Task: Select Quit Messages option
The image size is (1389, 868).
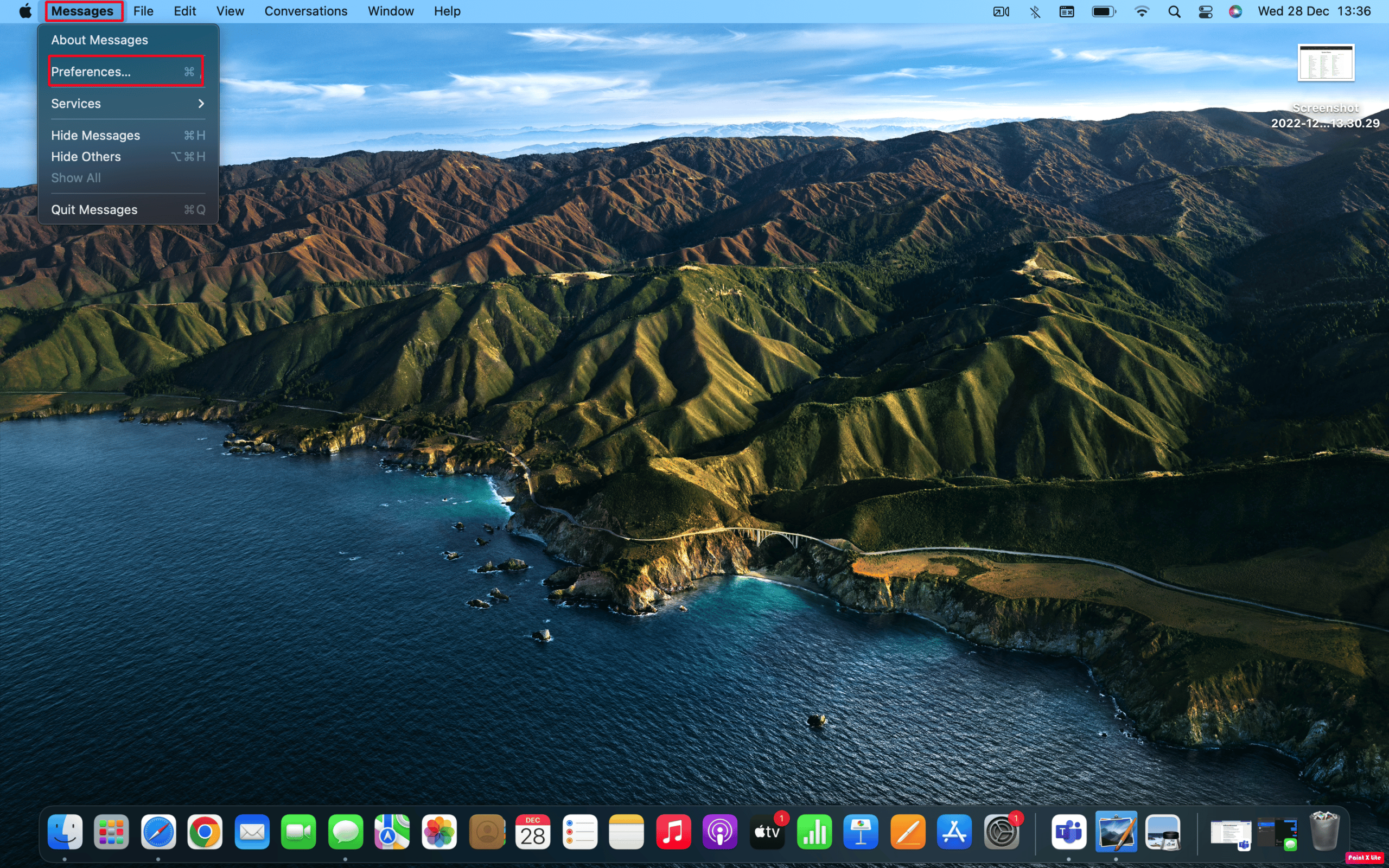Action: point(93,209)
